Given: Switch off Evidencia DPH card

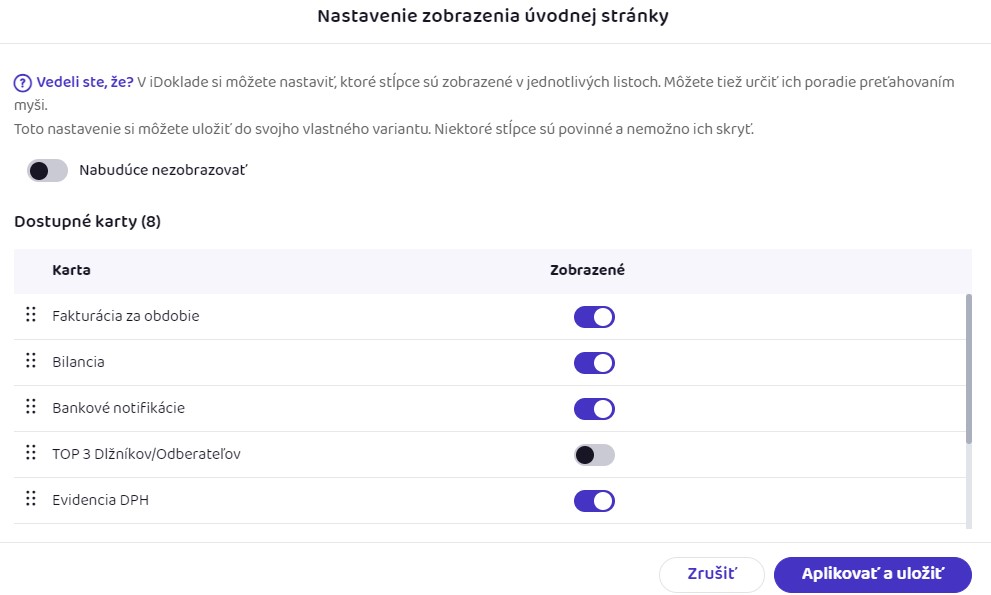Looking at the screenshot, I should click(594, 501).
